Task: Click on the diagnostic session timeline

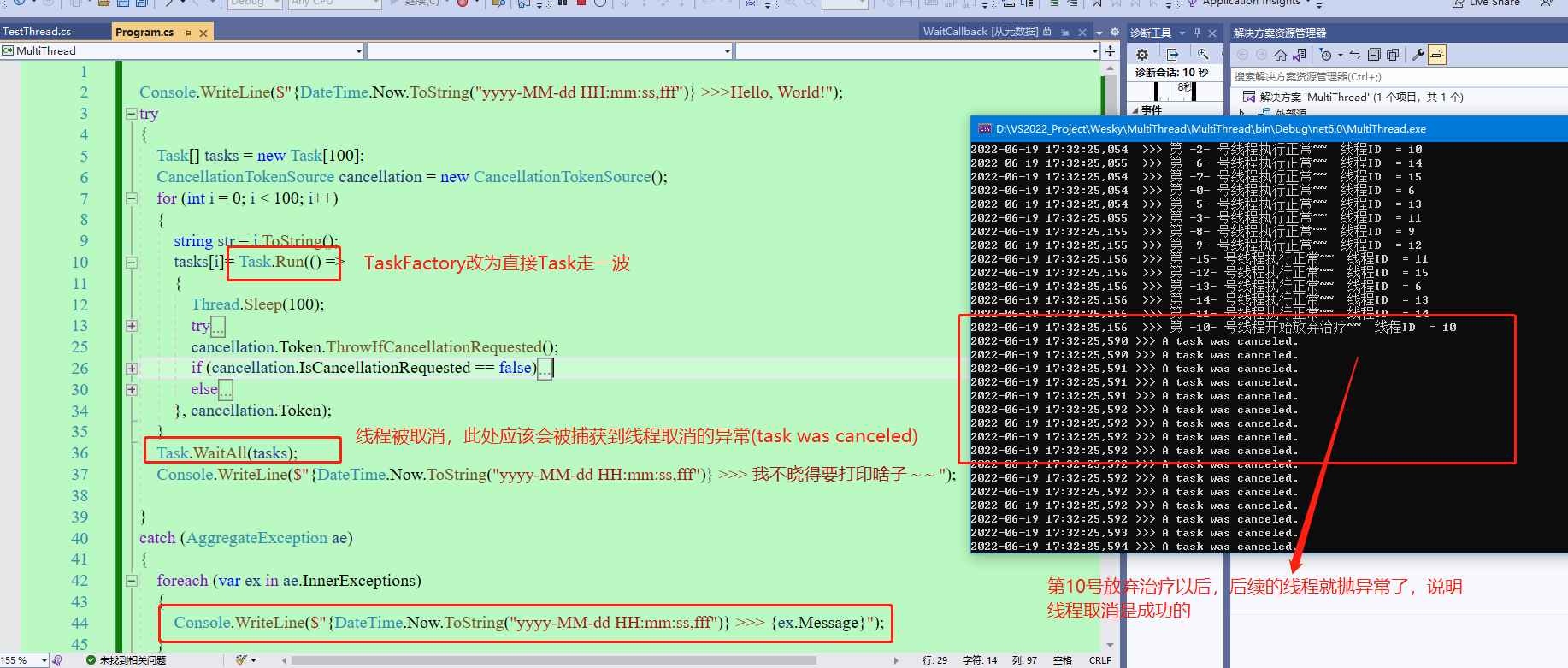Action: coord(1176,92)
